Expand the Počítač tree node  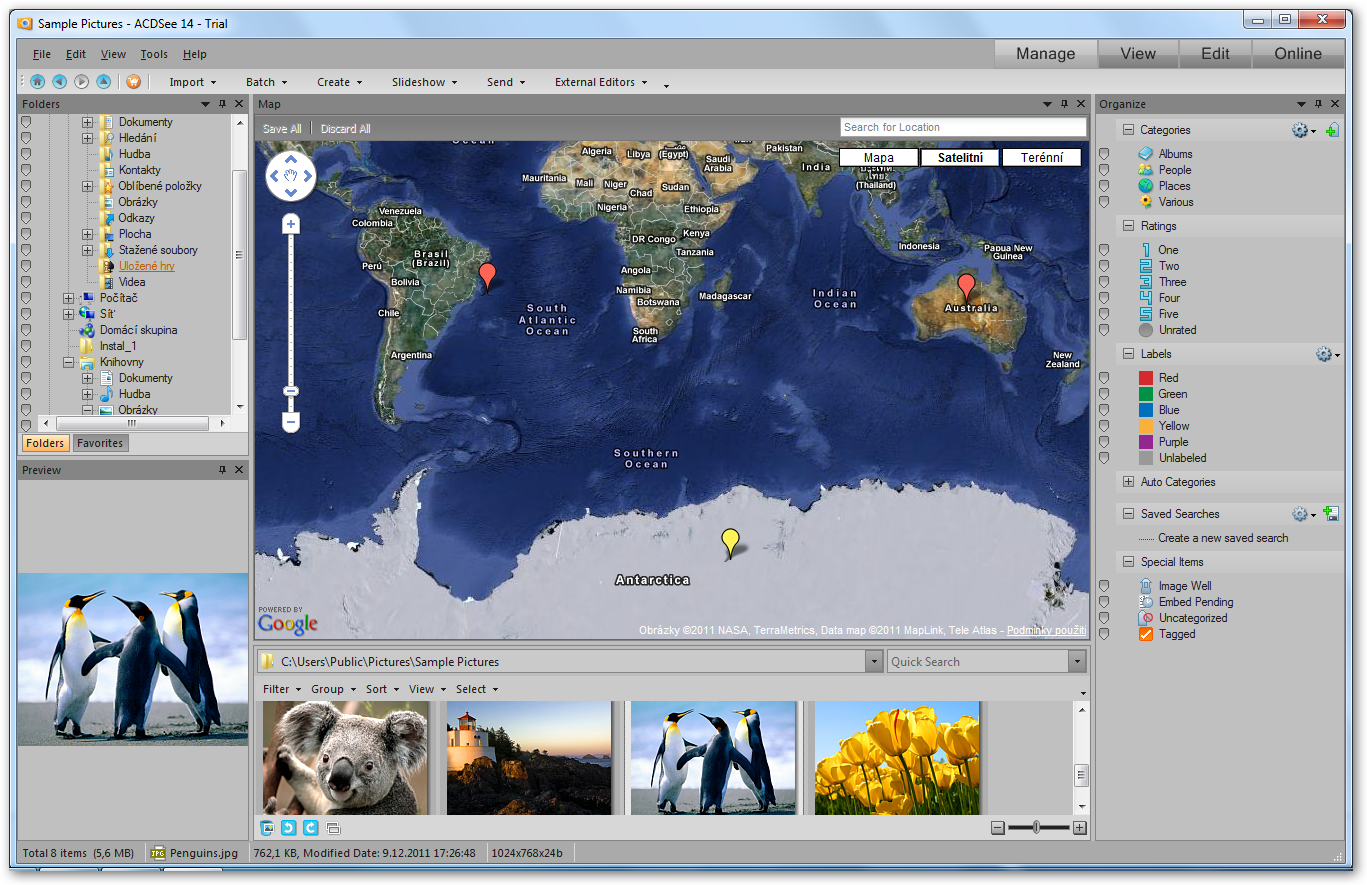pos(69,298)
